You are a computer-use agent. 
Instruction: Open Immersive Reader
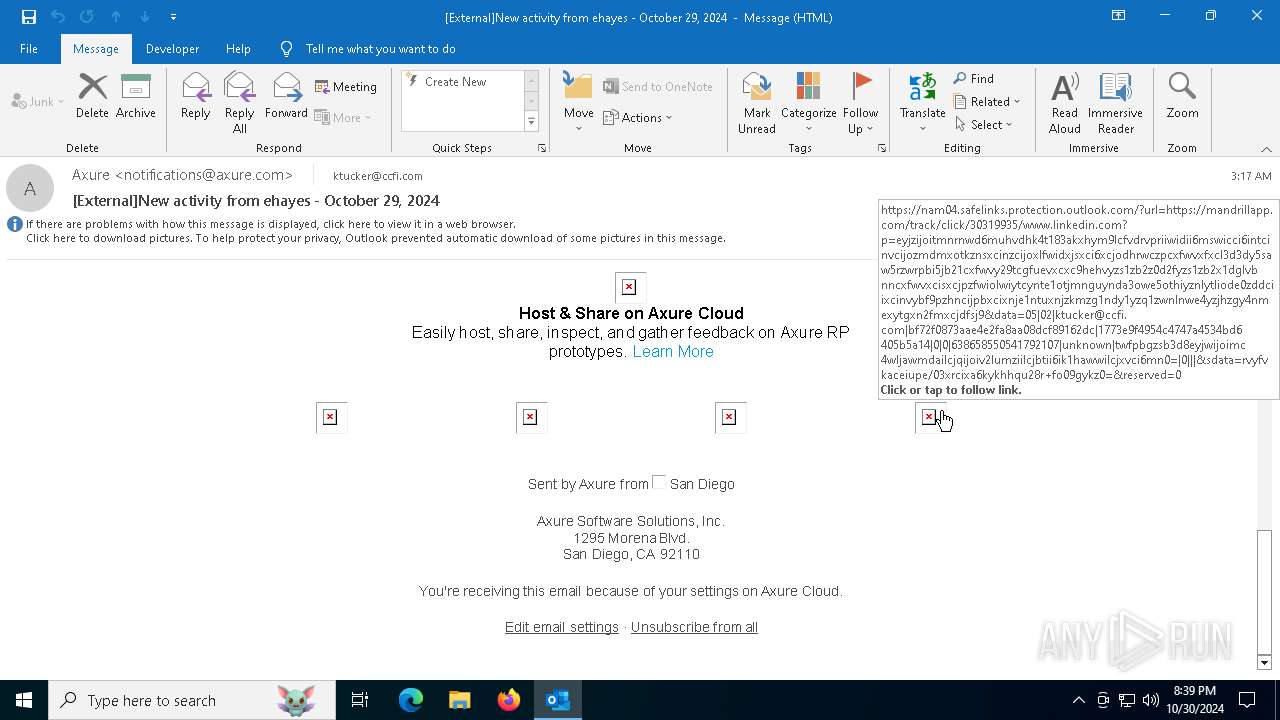pyautogui.click(x=1115, y=102)
